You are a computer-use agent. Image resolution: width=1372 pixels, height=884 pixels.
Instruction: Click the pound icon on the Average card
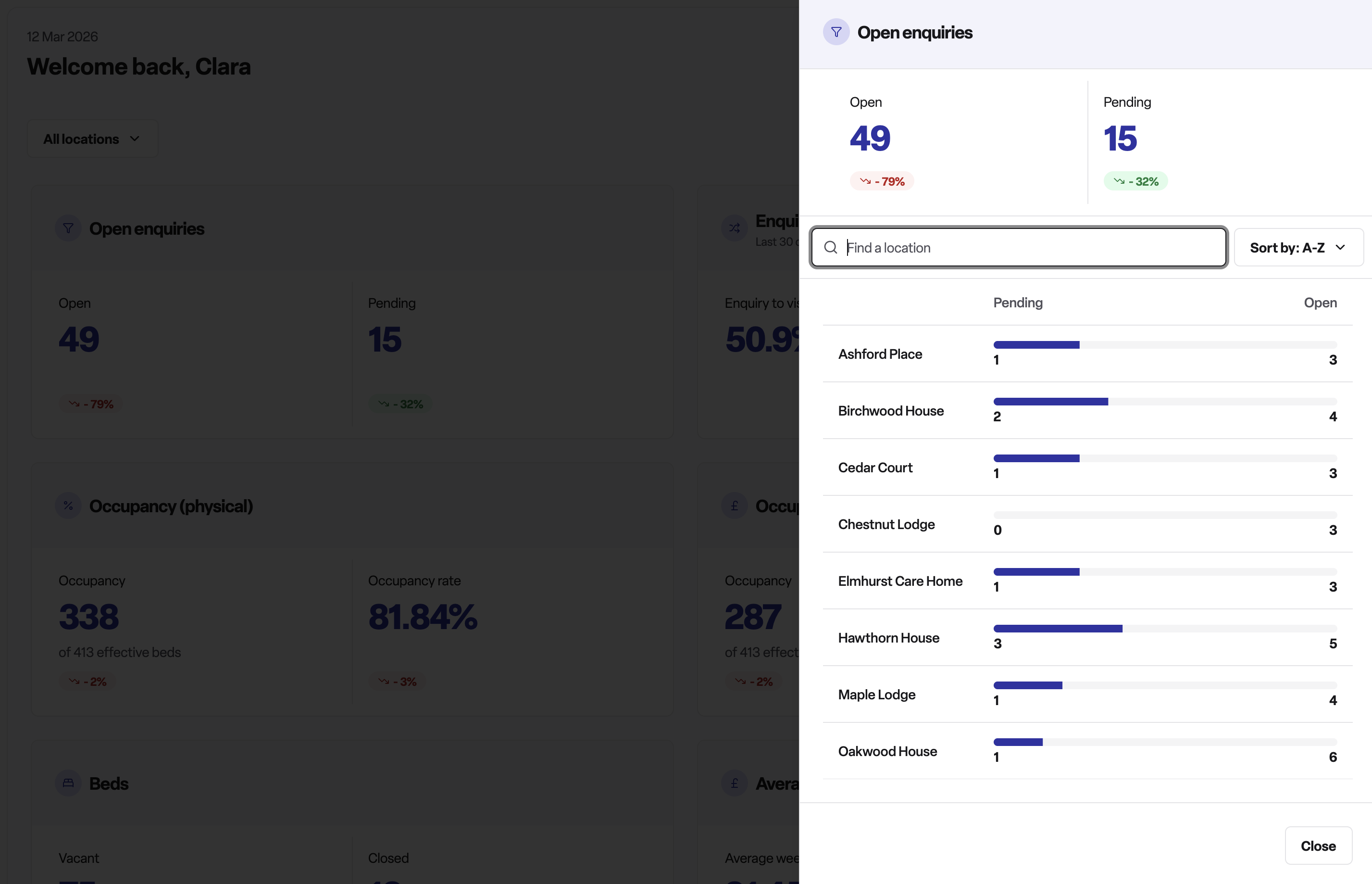(x=734, y=783)
